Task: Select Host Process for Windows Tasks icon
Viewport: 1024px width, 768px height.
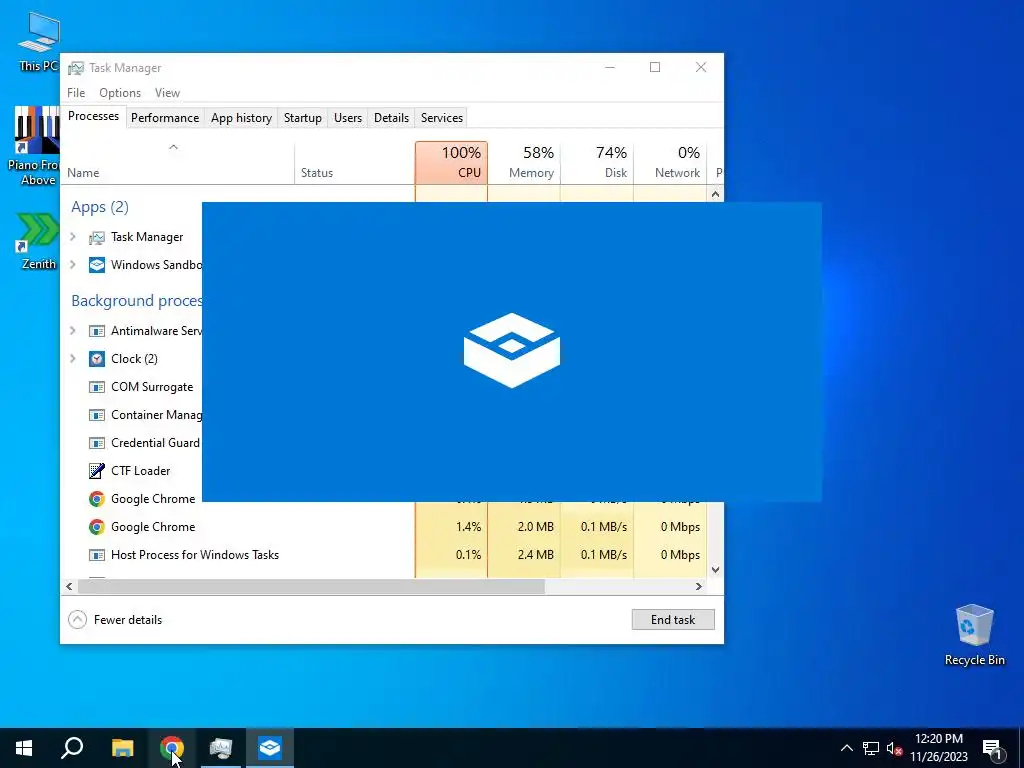Action: click(97, 555)
